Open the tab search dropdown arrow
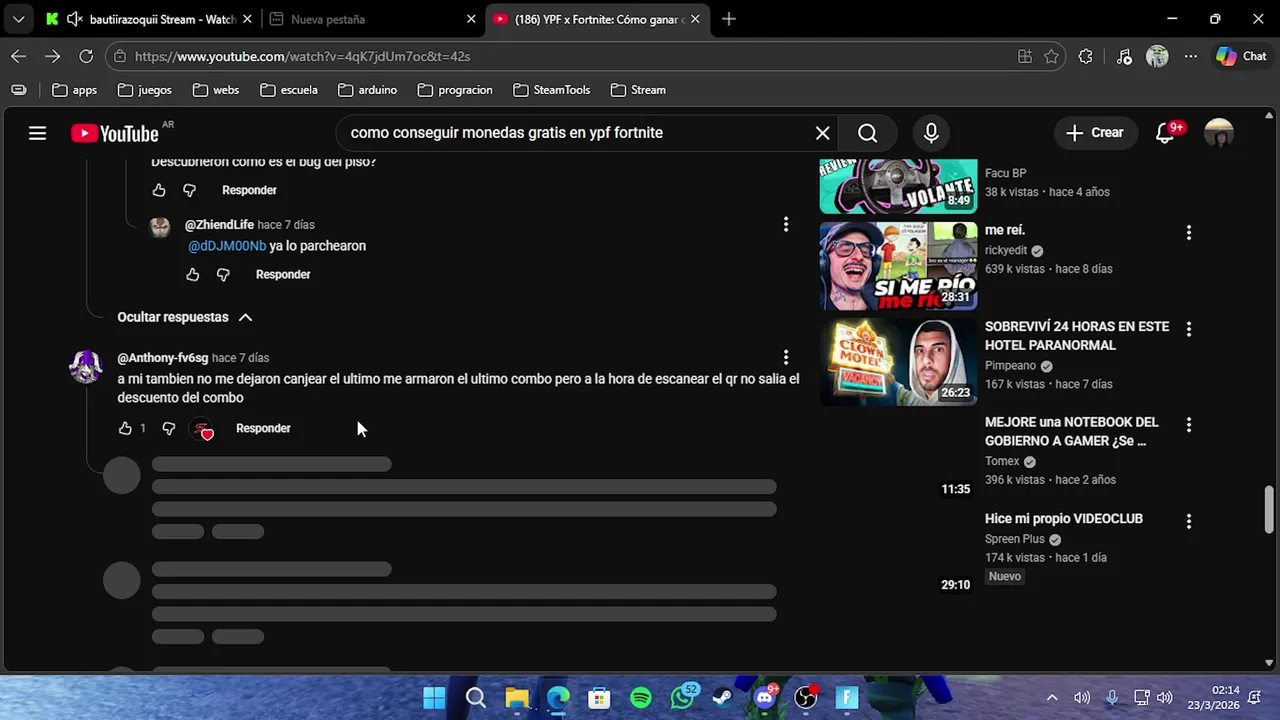Screen dimensions: 1280x720 tap(18, 19)
